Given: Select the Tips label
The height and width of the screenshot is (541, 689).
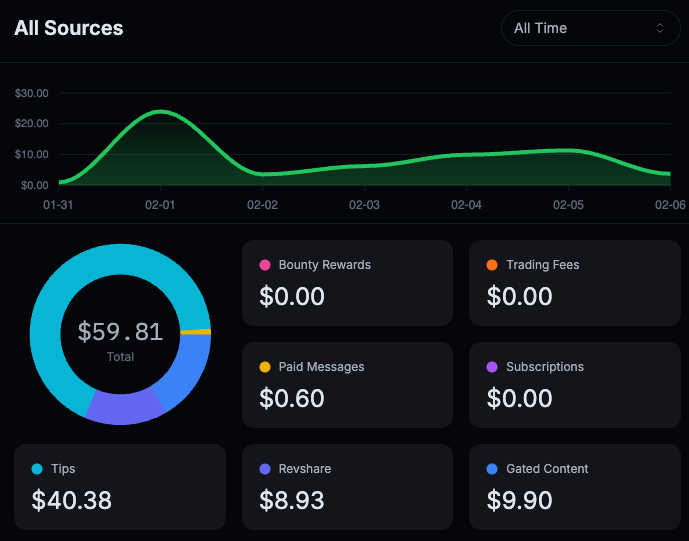Looking at the screenshot, I should (63, 469).
